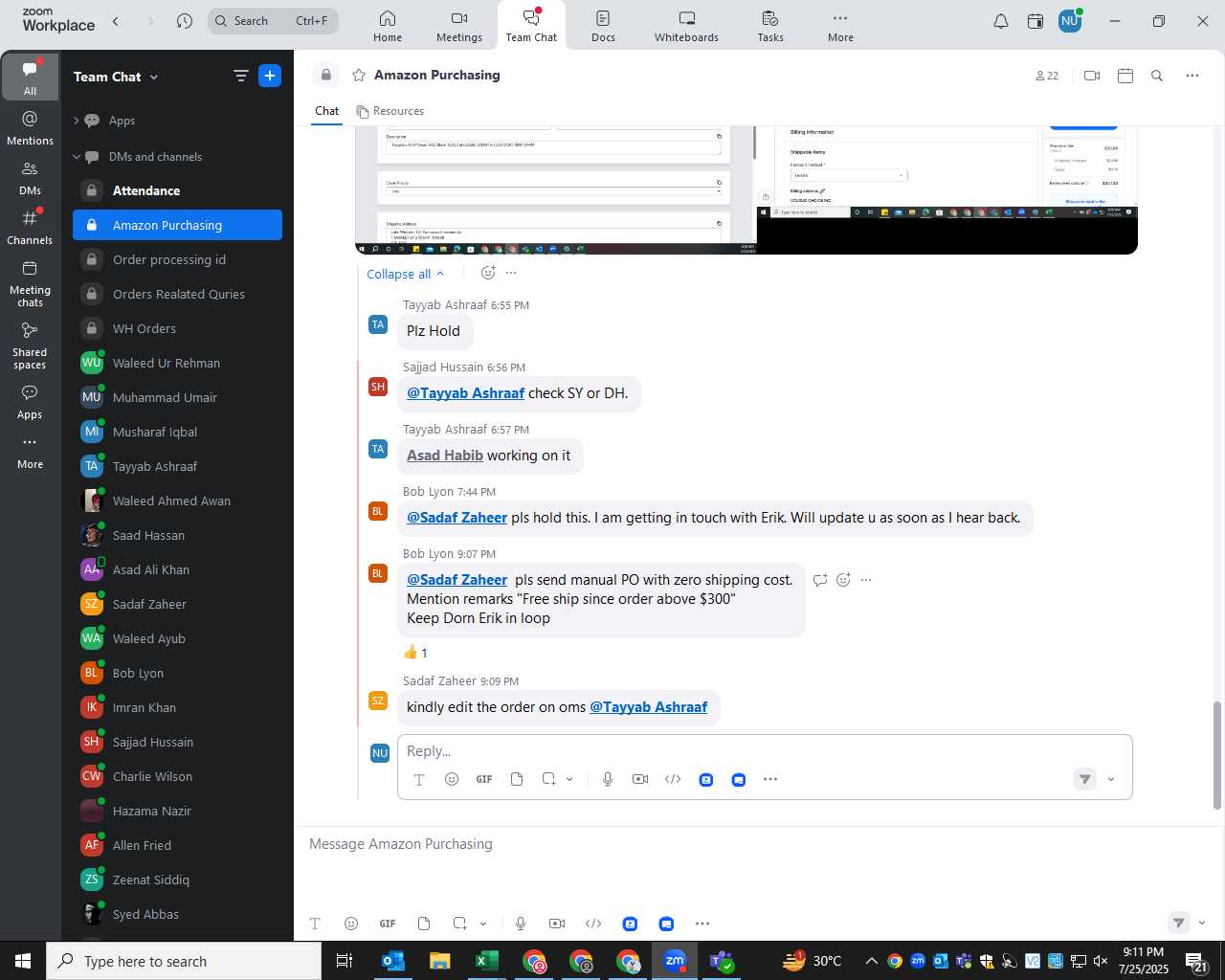The image size is (1225, 980).
Task: Click the @Tayyab Ashraaf mention in Sadaf's message
Action: [x=648, y=707]
